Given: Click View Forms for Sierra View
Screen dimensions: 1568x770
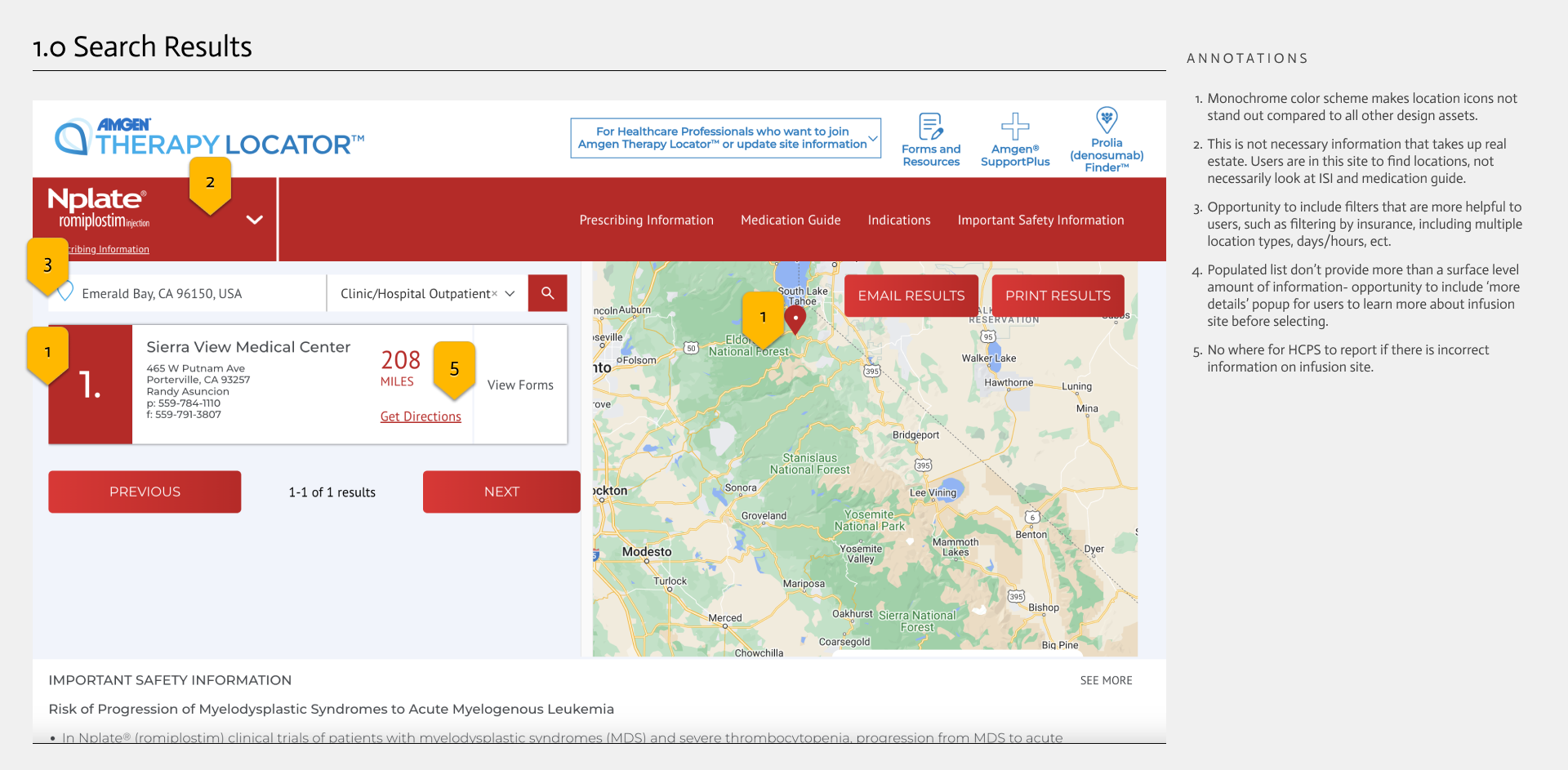Looking at the screenshot, I should [x=520, y=385].
